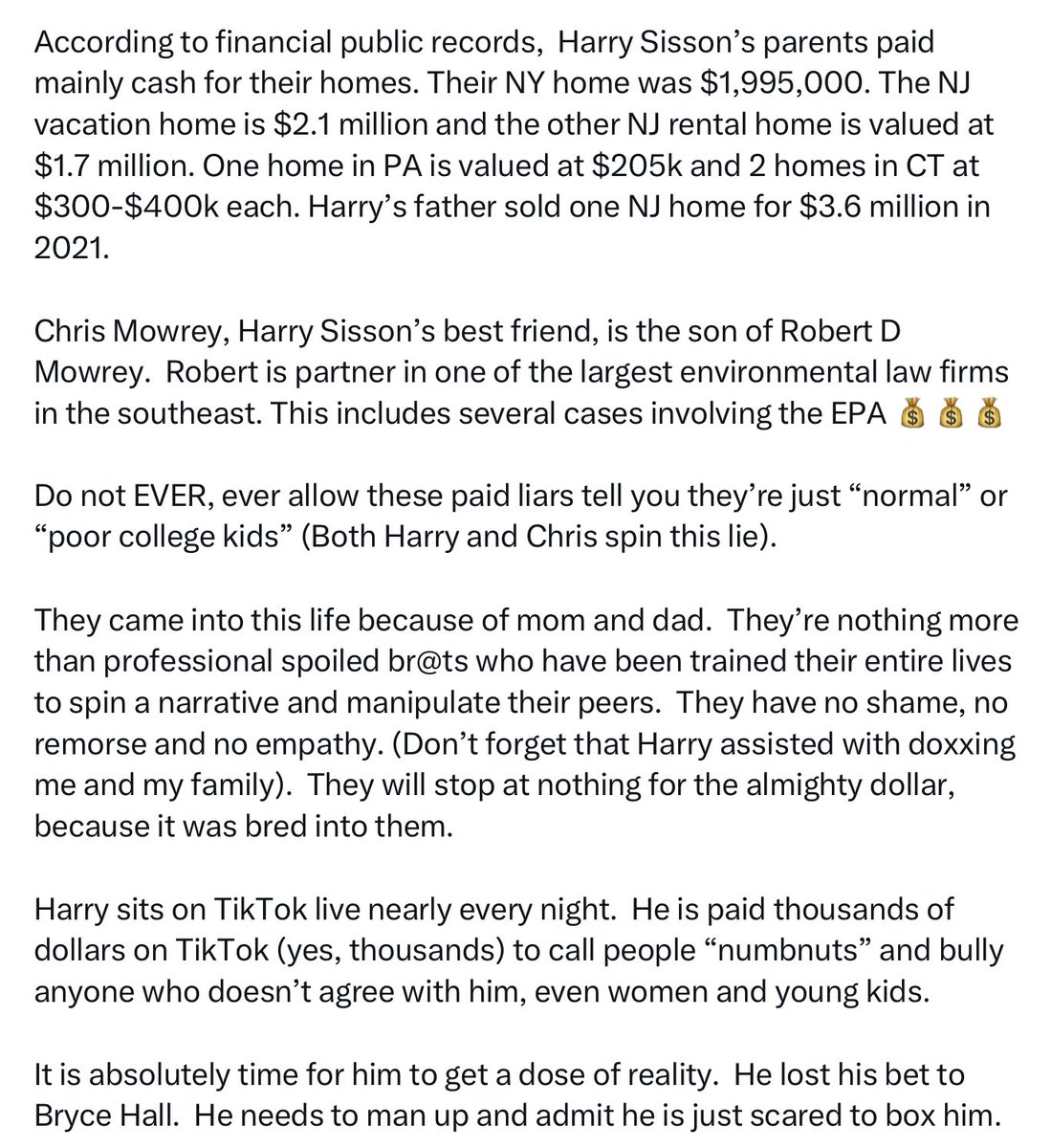Click the first money bag emoji
Image resolution: width=1051 pixels, height=1148 pixels.
pyautogui.click(x=913, y=415)
